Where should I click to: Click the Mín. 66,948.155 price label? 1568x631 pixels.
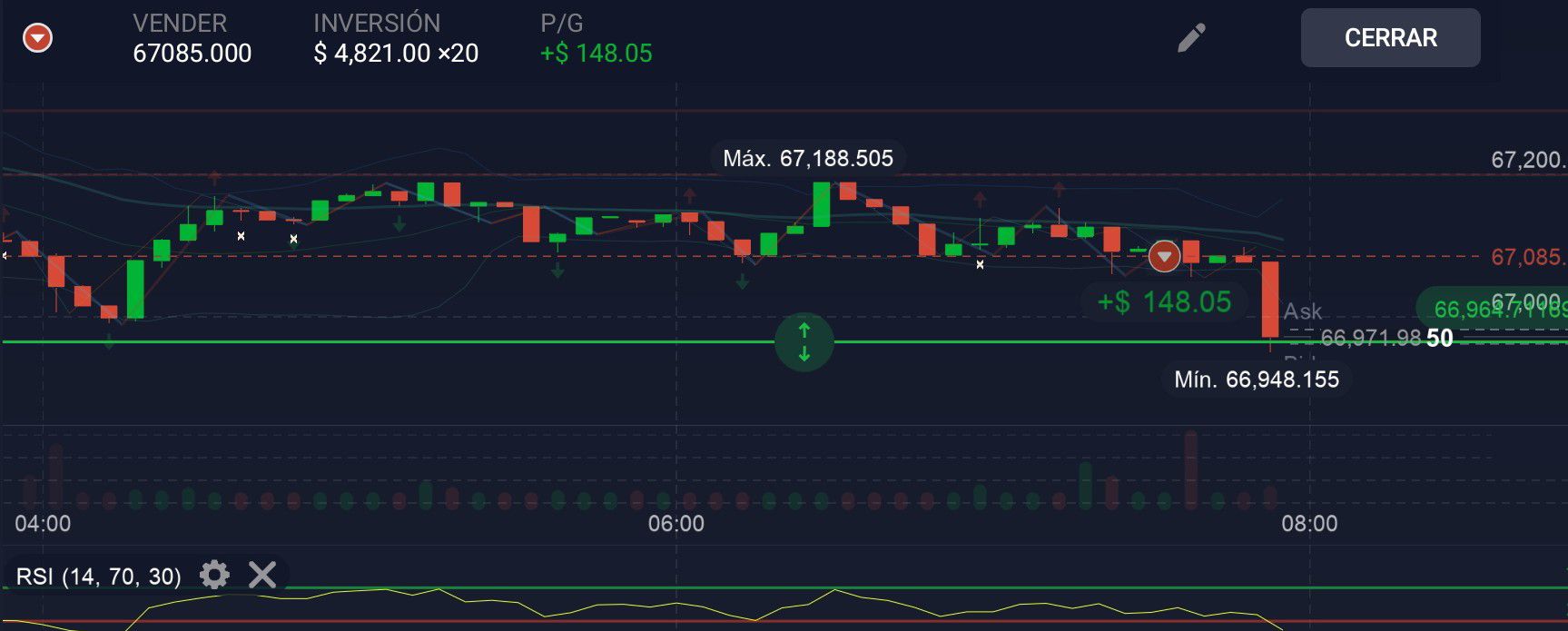coord(1256,380)
